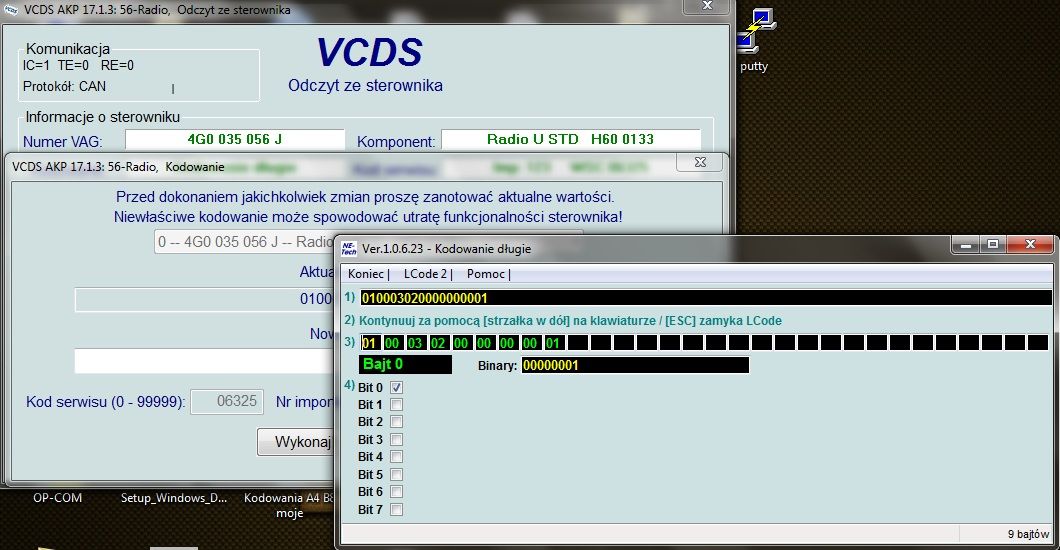
Task: Select the Setup_Windows_D... desktop file
Action: [174, 498]
